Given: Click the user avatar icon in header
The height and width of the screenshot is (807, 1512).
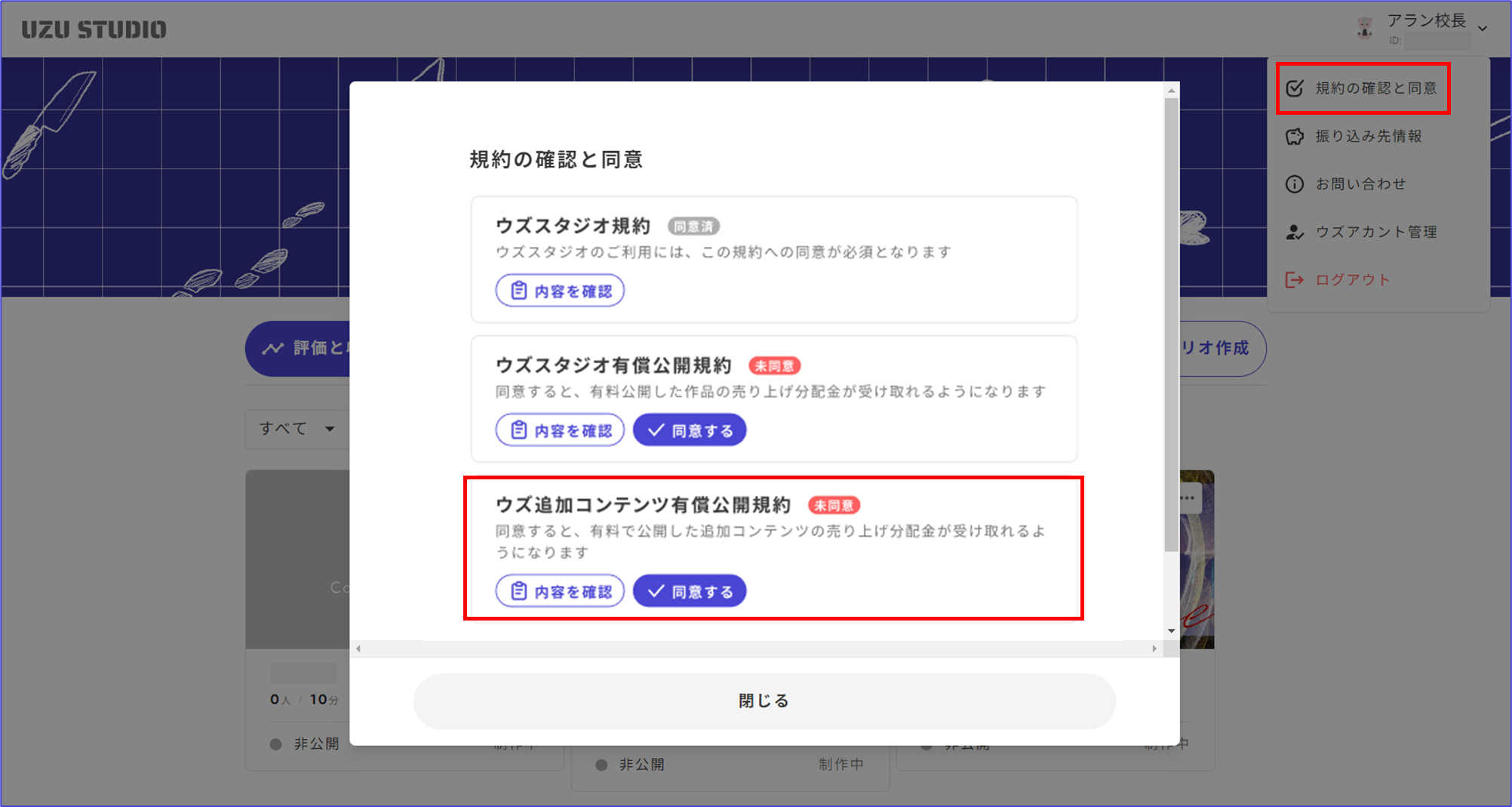Looking at the screenshot, I should coord(1364,29).
